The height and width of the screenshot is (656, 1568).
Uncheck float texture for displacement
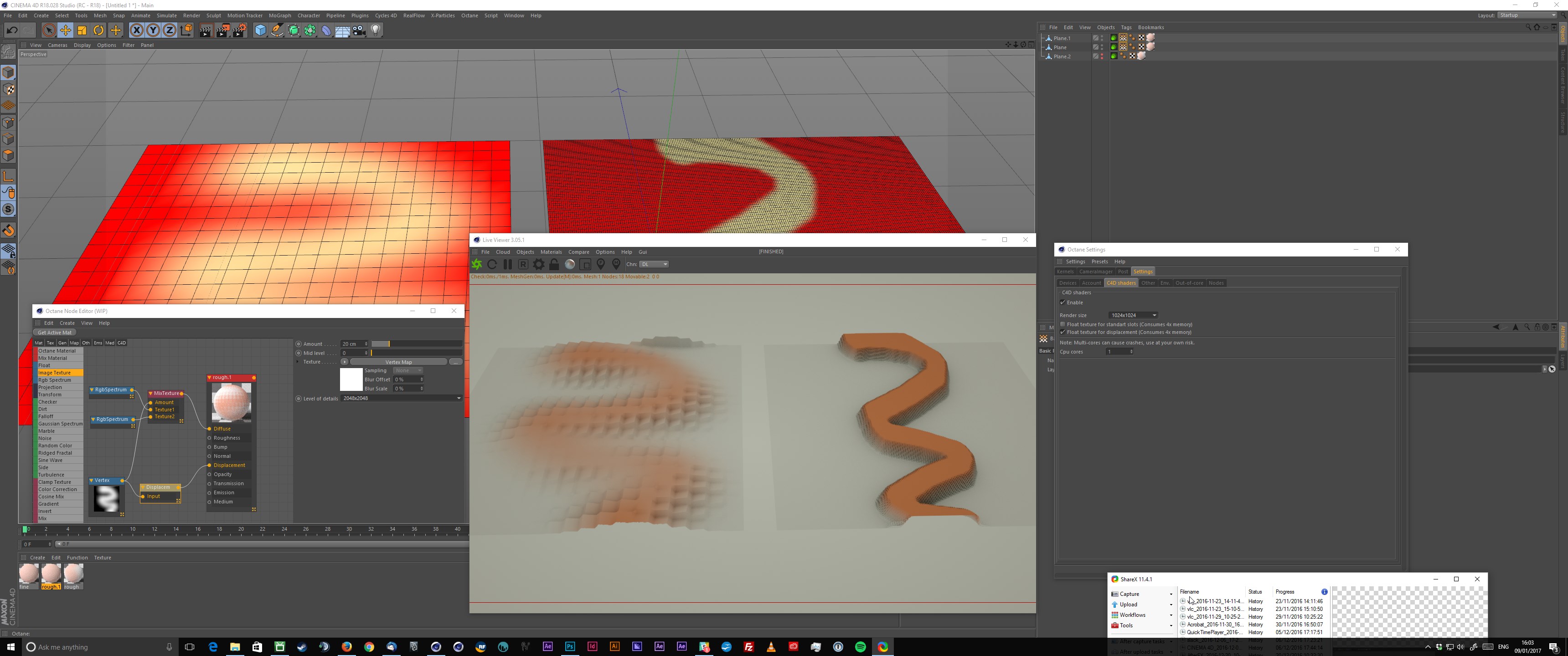(x=1063, y=333)
